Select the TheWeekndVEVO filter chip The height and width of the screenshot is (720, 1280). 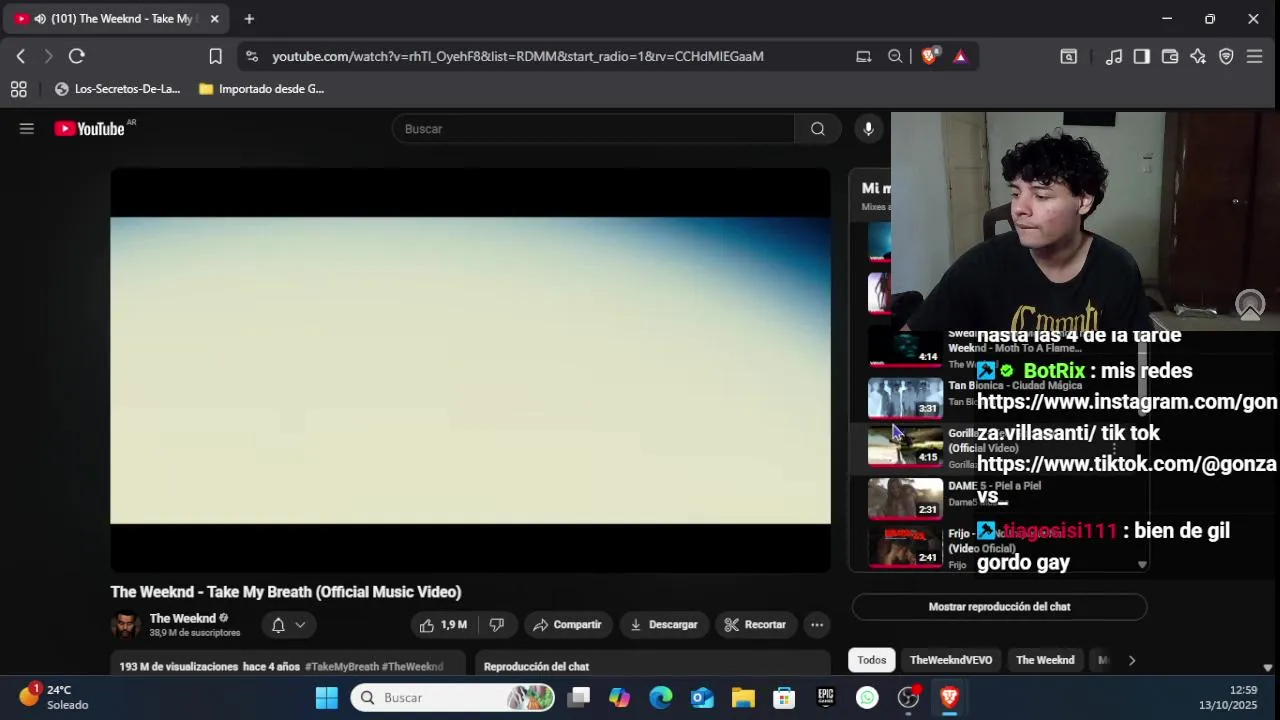coord(951,660)
